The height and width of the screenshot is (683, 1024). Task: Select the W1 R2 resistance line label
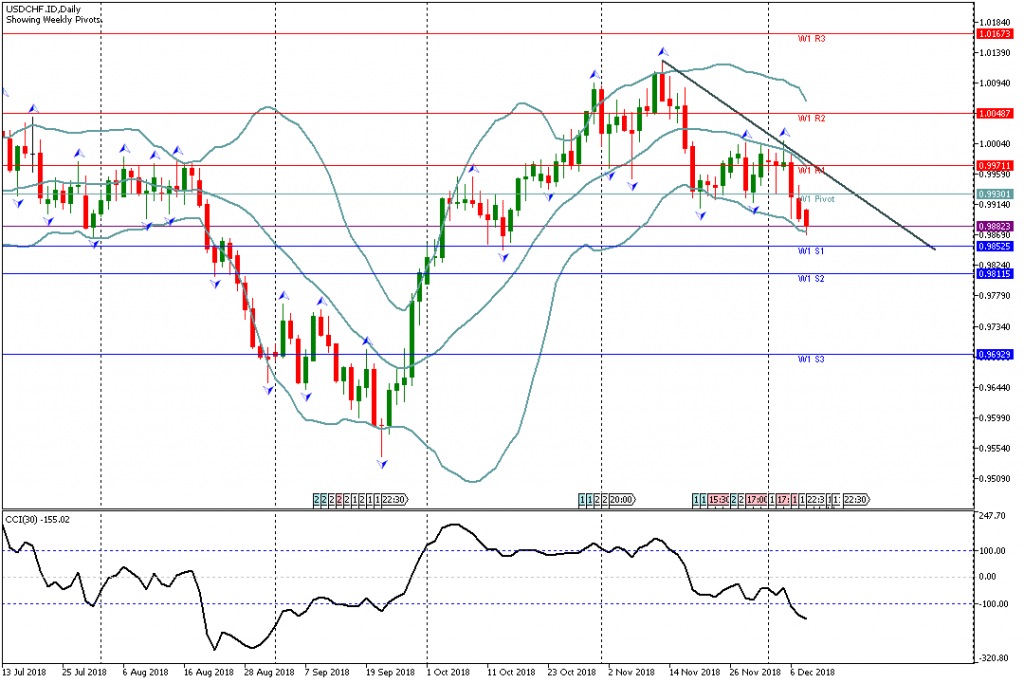tap(811, 119)
